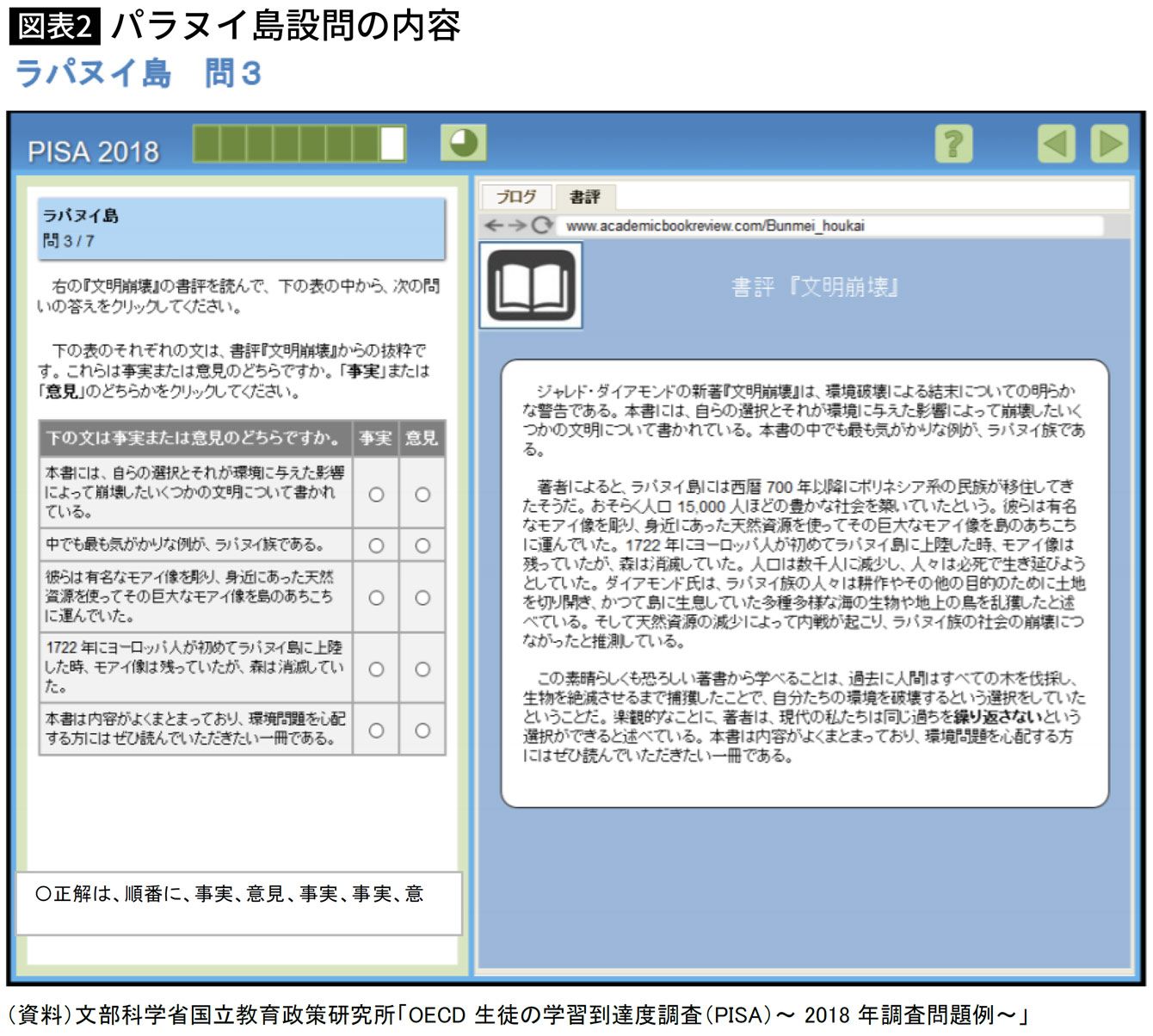
Task: Click the ラパヌイ島 問3/7 header box
Action: pos(241,228)
